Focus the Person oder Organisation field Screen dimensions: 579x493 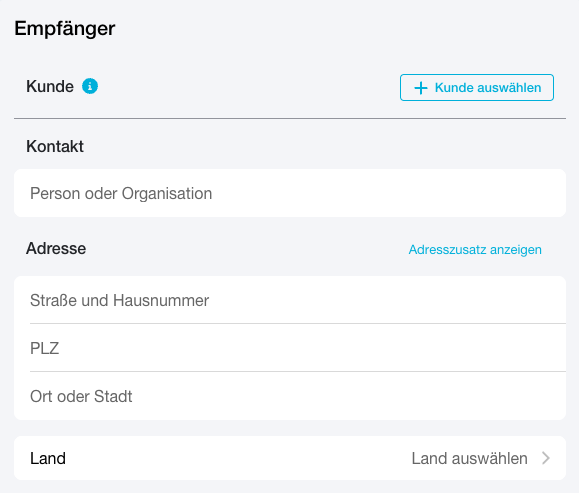click(x=290, y=193)
